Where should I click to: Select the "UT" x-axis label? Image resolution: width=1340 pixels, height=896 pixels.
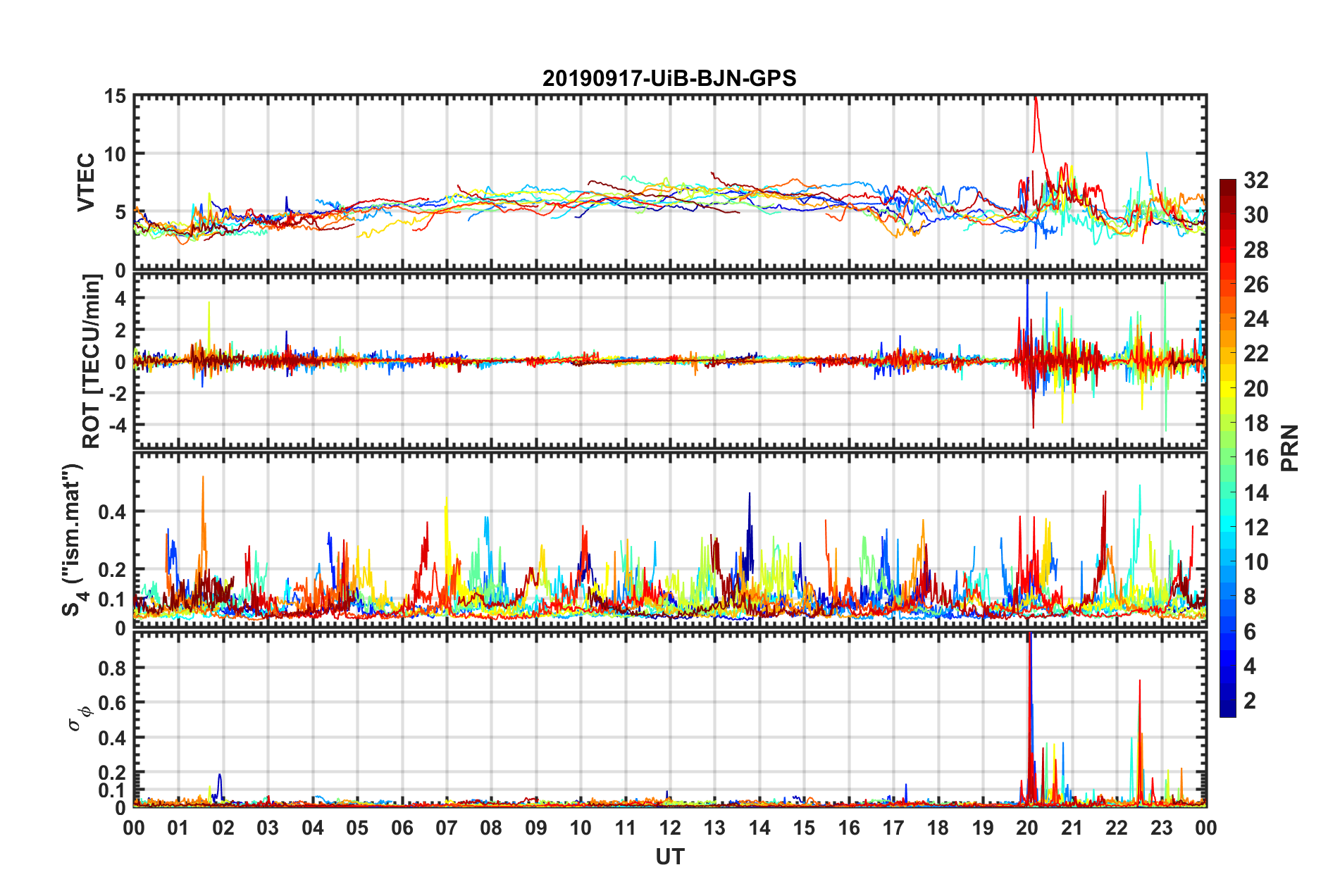(x=670, y=857)
